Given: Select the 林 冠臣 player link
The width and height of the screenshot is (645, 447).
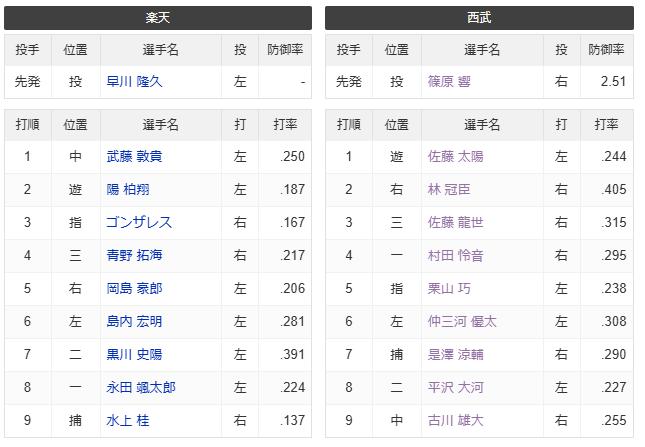Looking at the screenshot, I should [449, 190].
